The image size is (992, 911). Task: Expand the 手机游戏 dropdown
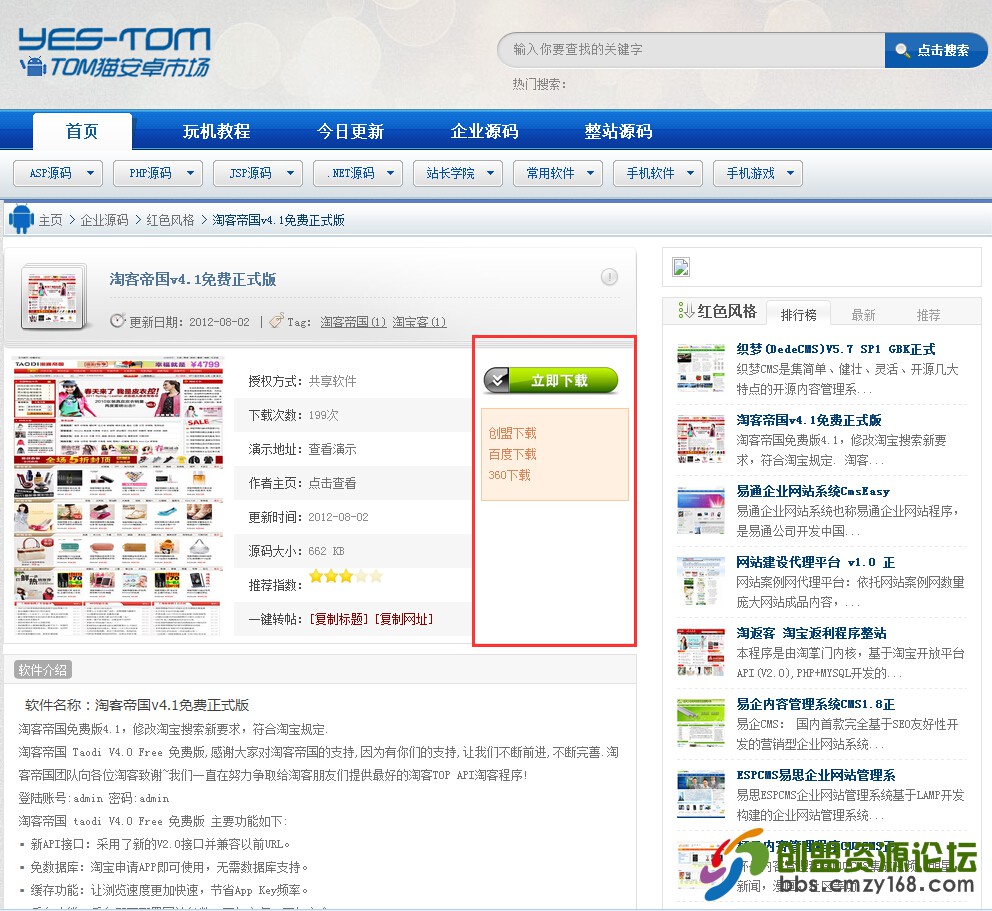757,173
